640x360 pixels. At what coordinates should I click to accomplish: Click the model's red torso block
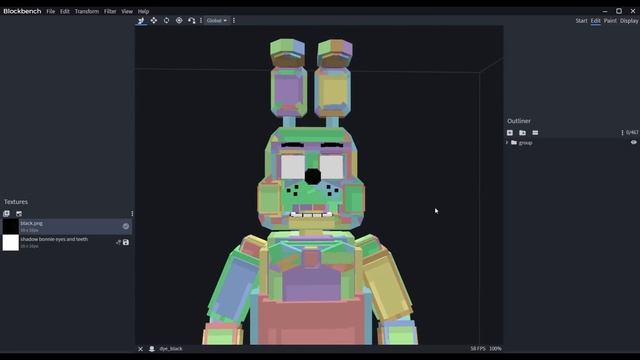[311, 321]
